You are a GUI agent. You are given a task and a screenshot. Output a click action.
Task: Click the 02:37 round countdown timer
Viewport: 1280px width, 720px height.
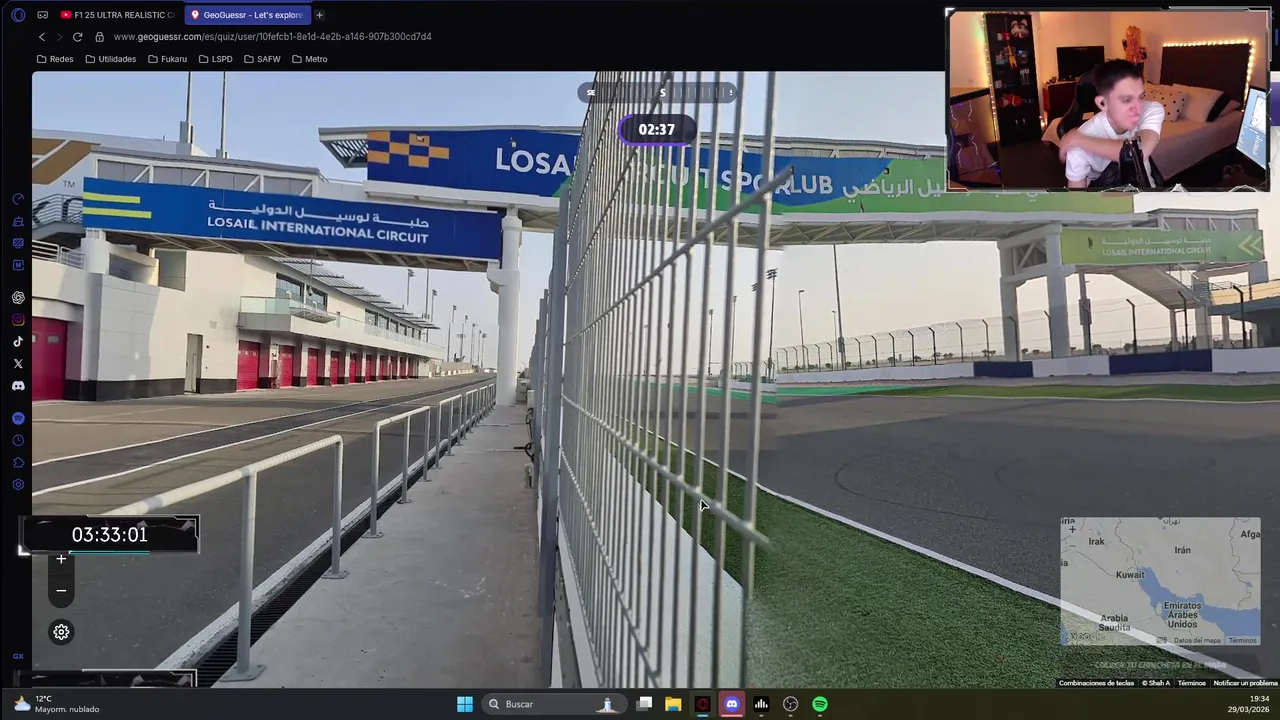click(657, 130)
